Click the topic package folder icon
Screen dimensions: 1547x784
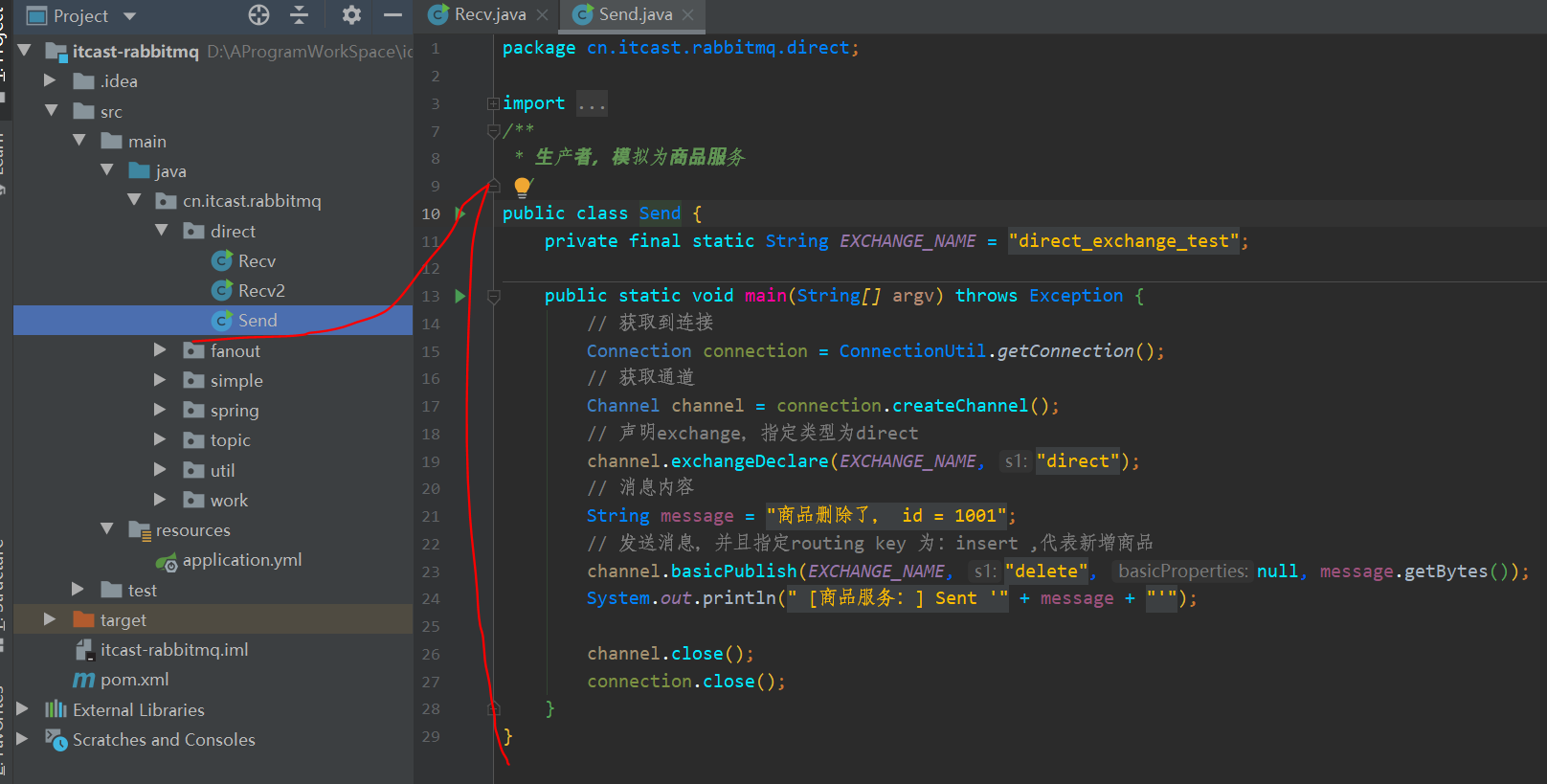point(194,440)
